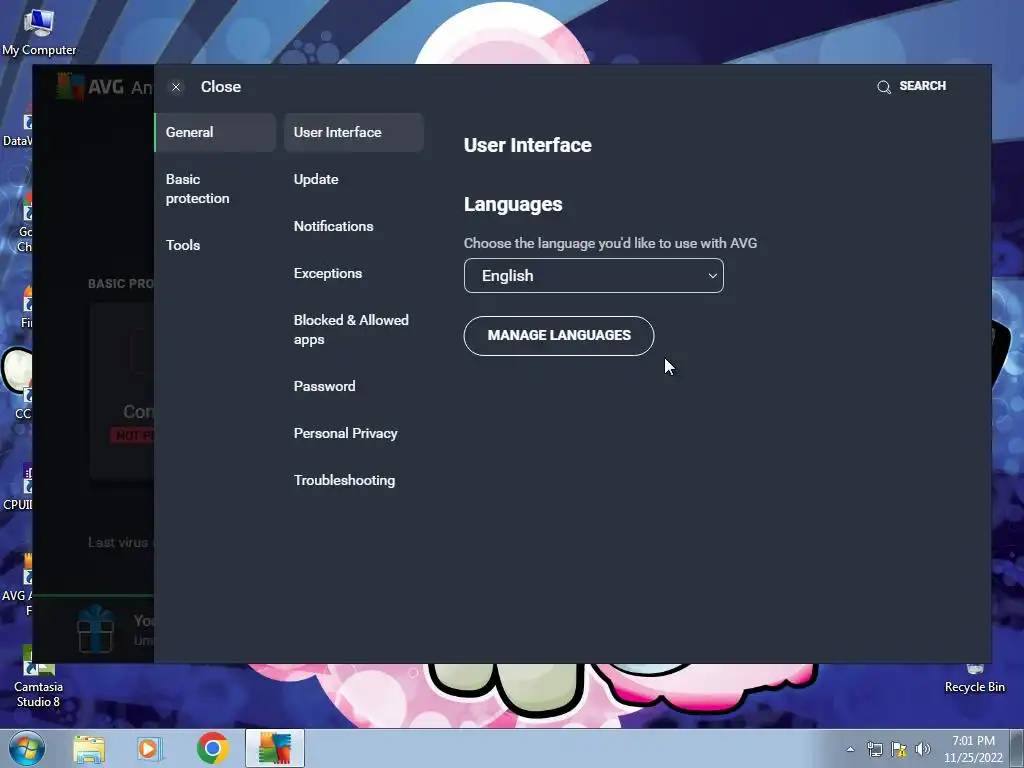The width and height of the screenshot is (1024, 768).
Task: Click the dropdown chevron arrow in language box
Action: click(712, 276)
